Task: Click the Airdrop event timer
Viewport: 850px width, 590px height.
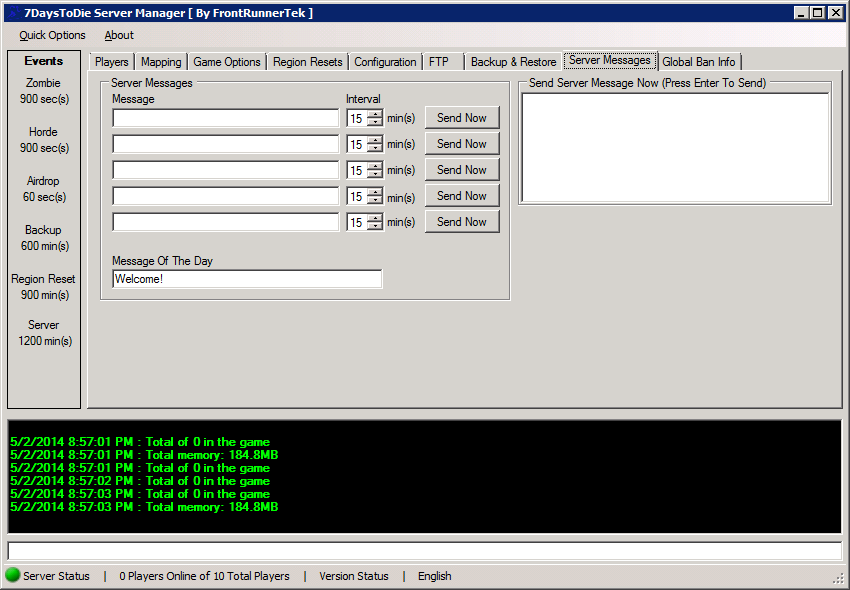Action: (44, 189)
